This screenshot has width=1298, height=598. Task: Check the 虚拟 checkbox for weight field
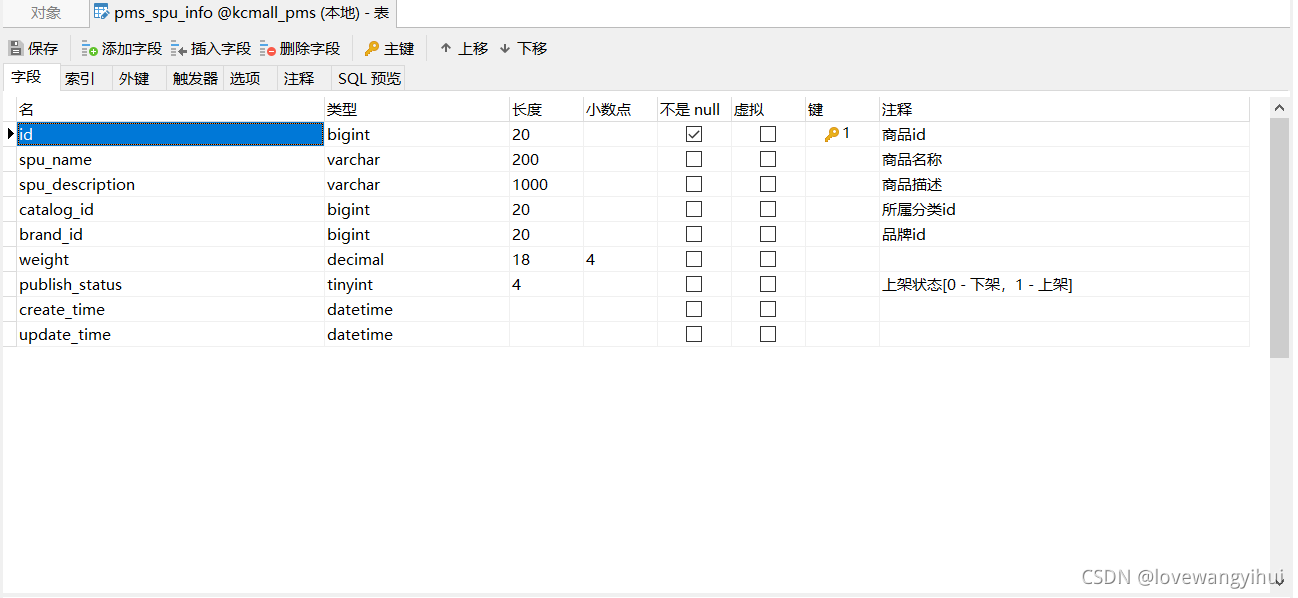click(x=767, y=258)
